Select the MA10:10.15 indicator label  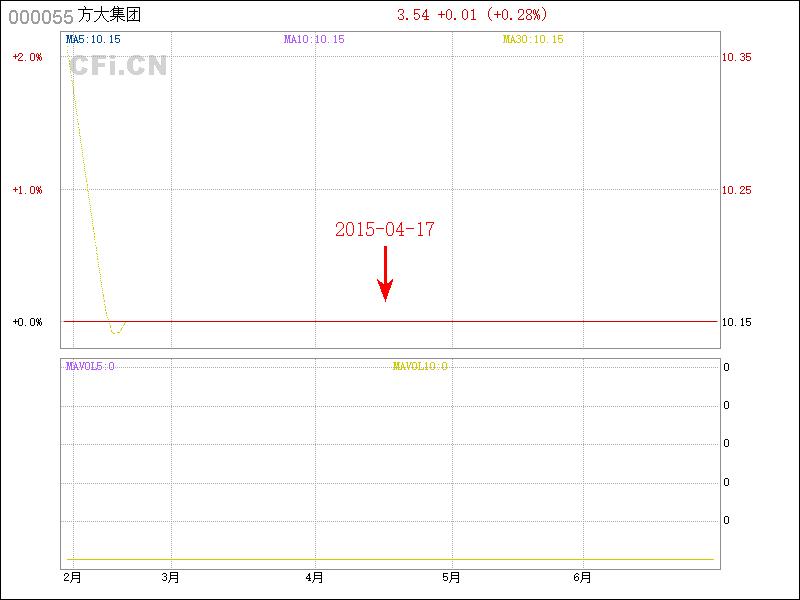point(314,39)
